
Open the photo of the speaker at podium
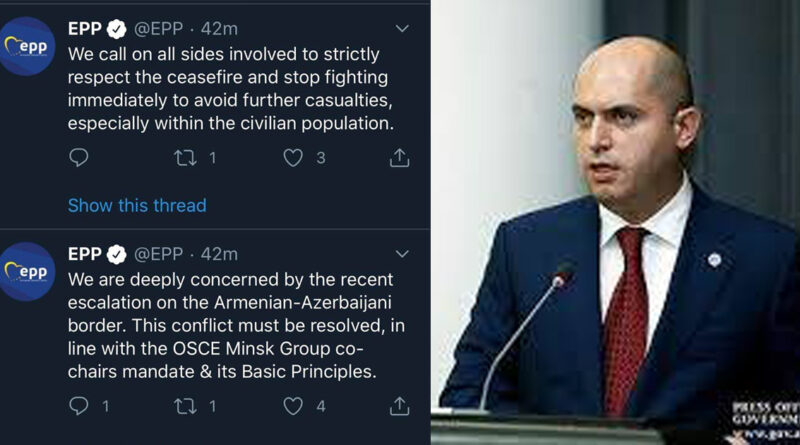[x=615, y=222]
